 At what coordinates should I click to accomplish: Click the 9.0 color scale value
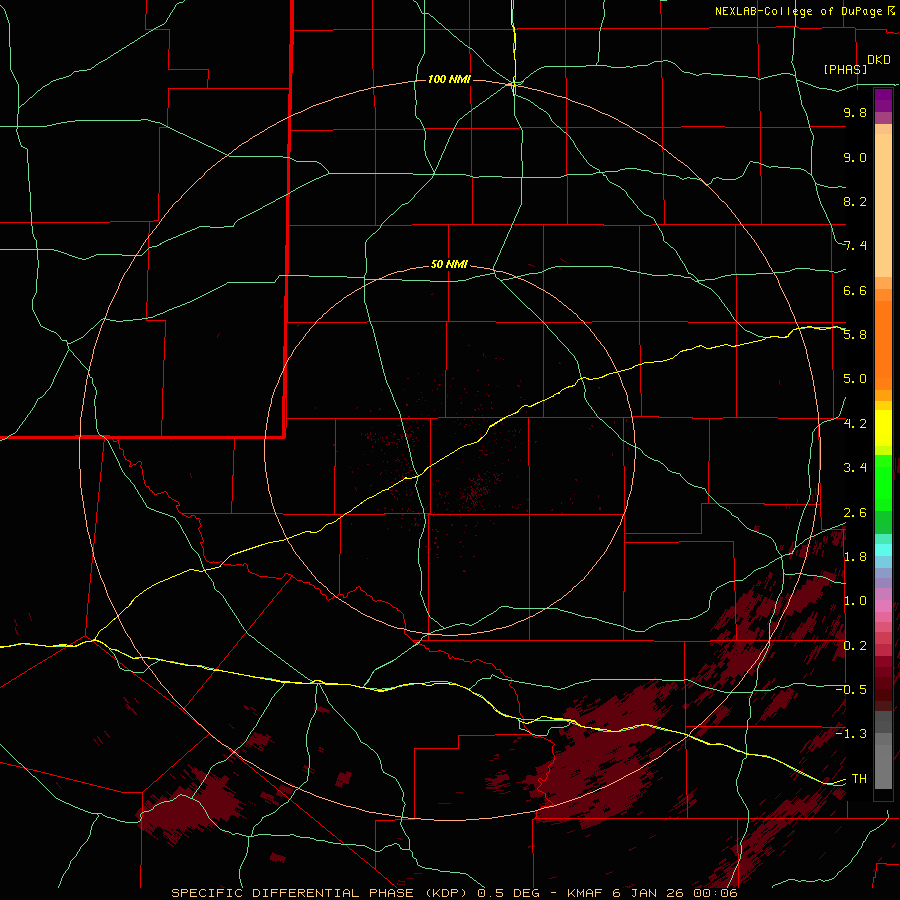click(855, 157)
